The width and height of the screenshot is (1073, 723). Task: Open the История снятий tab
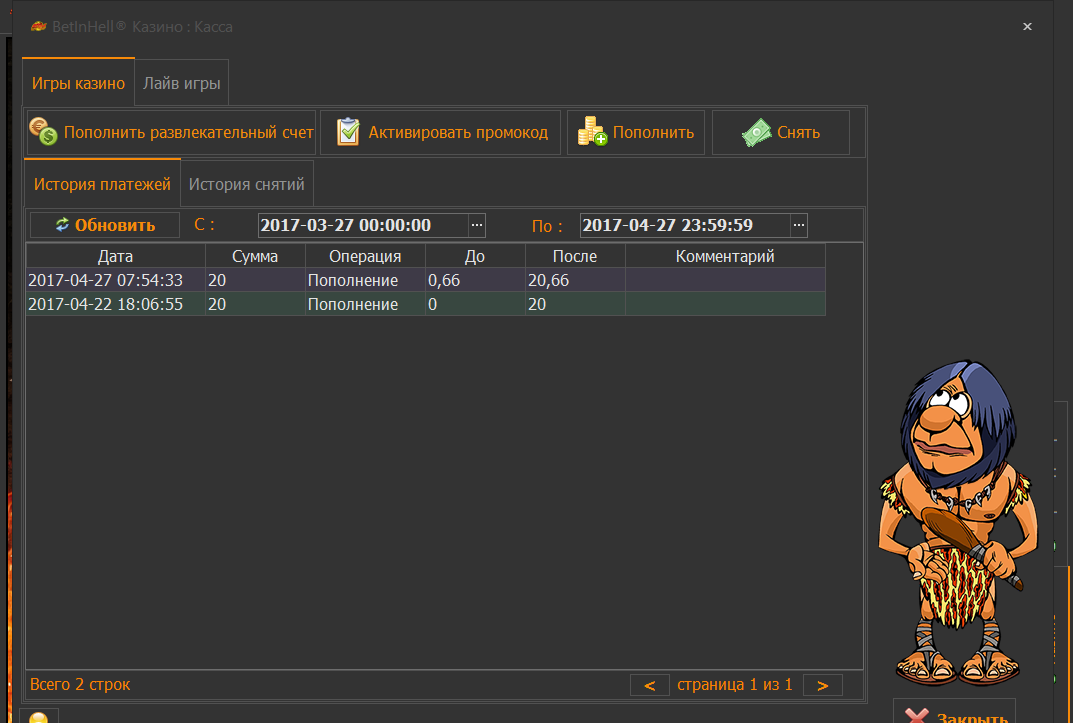(x=247, y=185)
